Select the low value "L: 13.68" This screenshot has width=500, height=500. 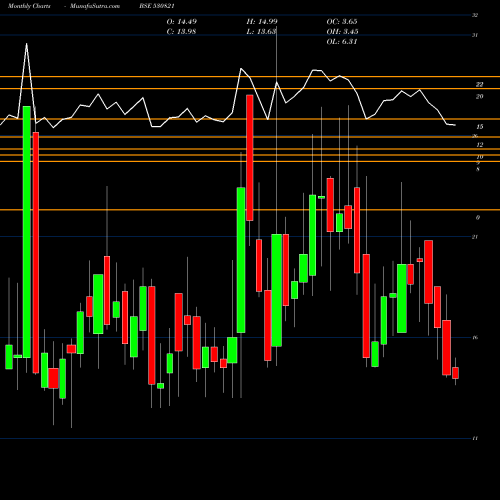pyautogui.click(x=261, y=32)
